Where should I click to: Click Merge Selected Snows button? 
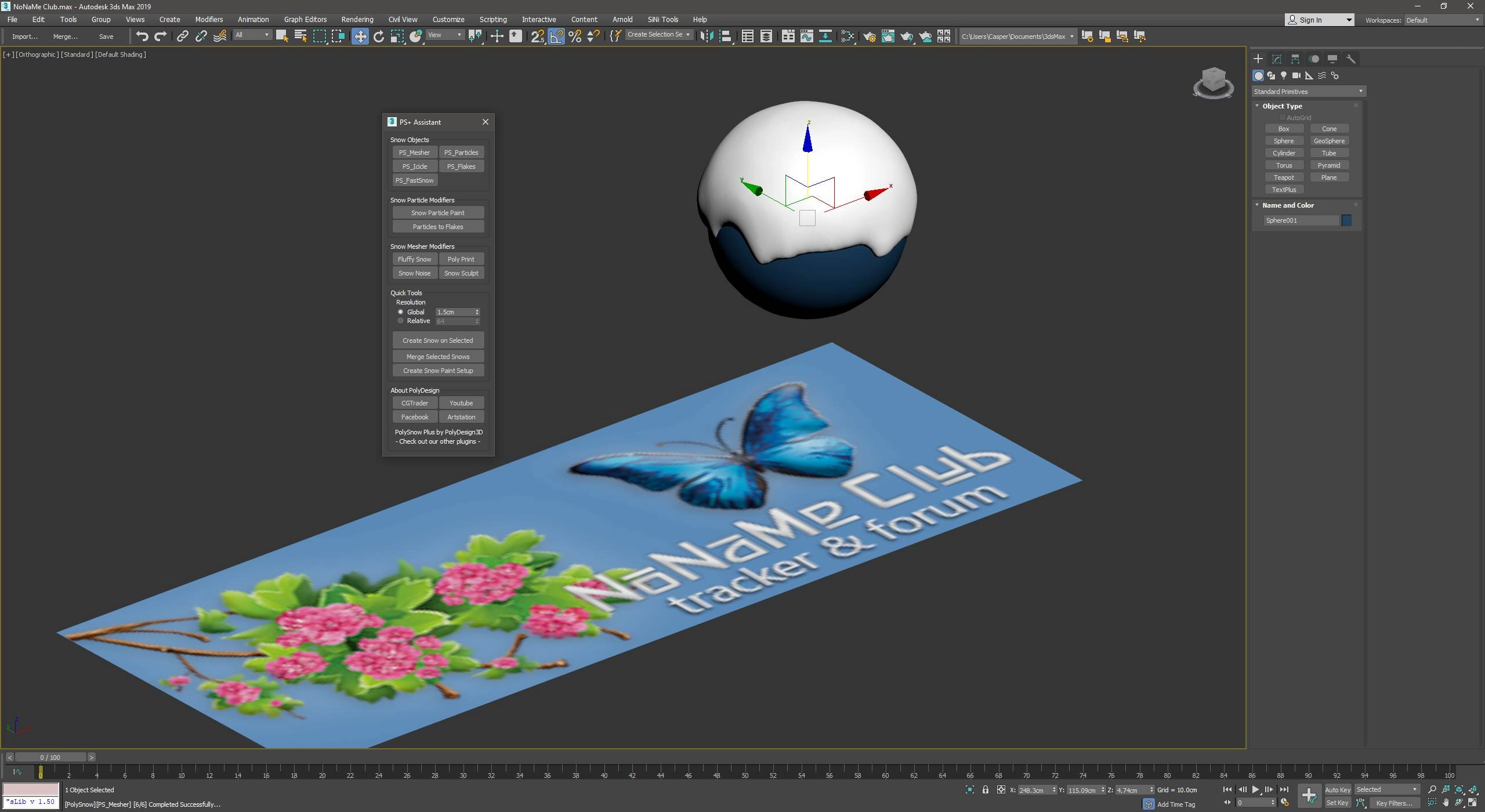[x=438, y=357]
